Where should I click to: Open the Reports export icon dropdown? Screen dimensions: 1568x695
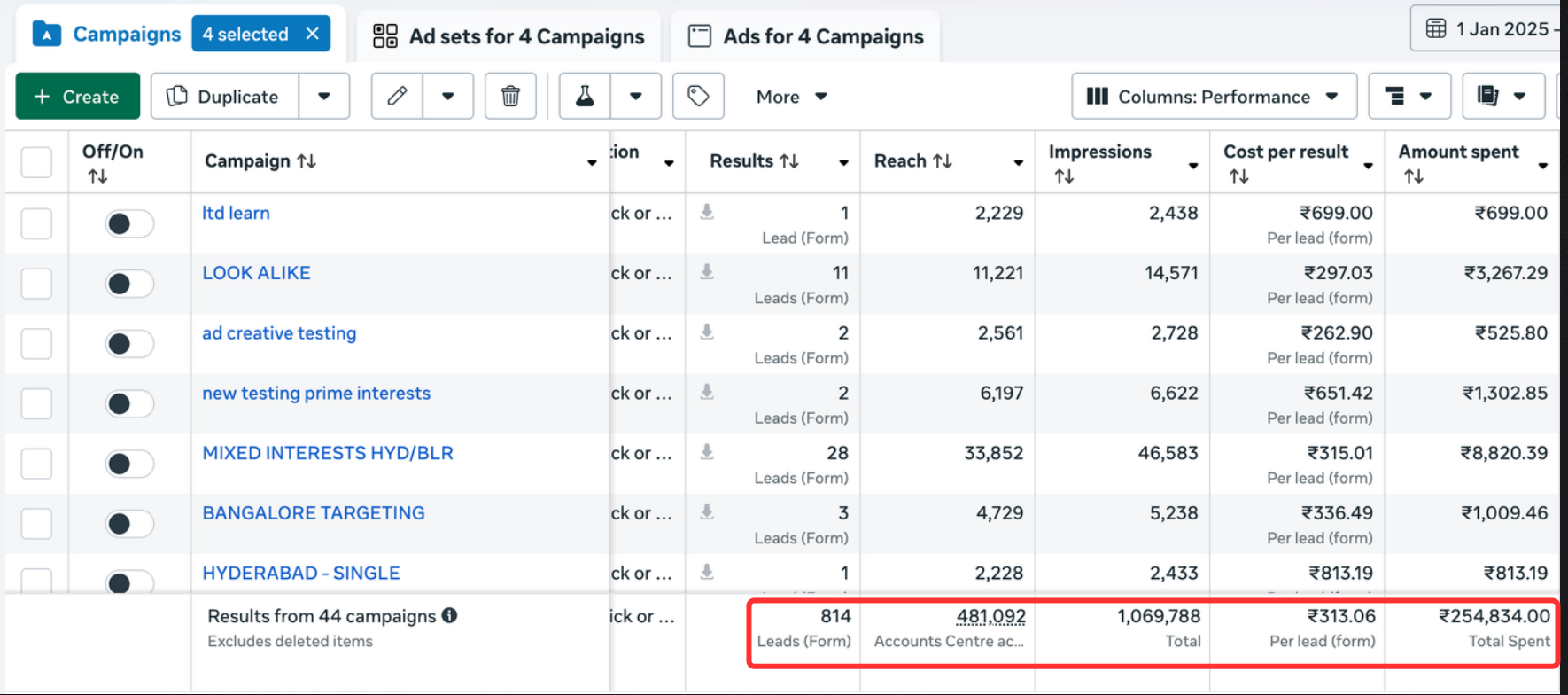(1503, 96)
